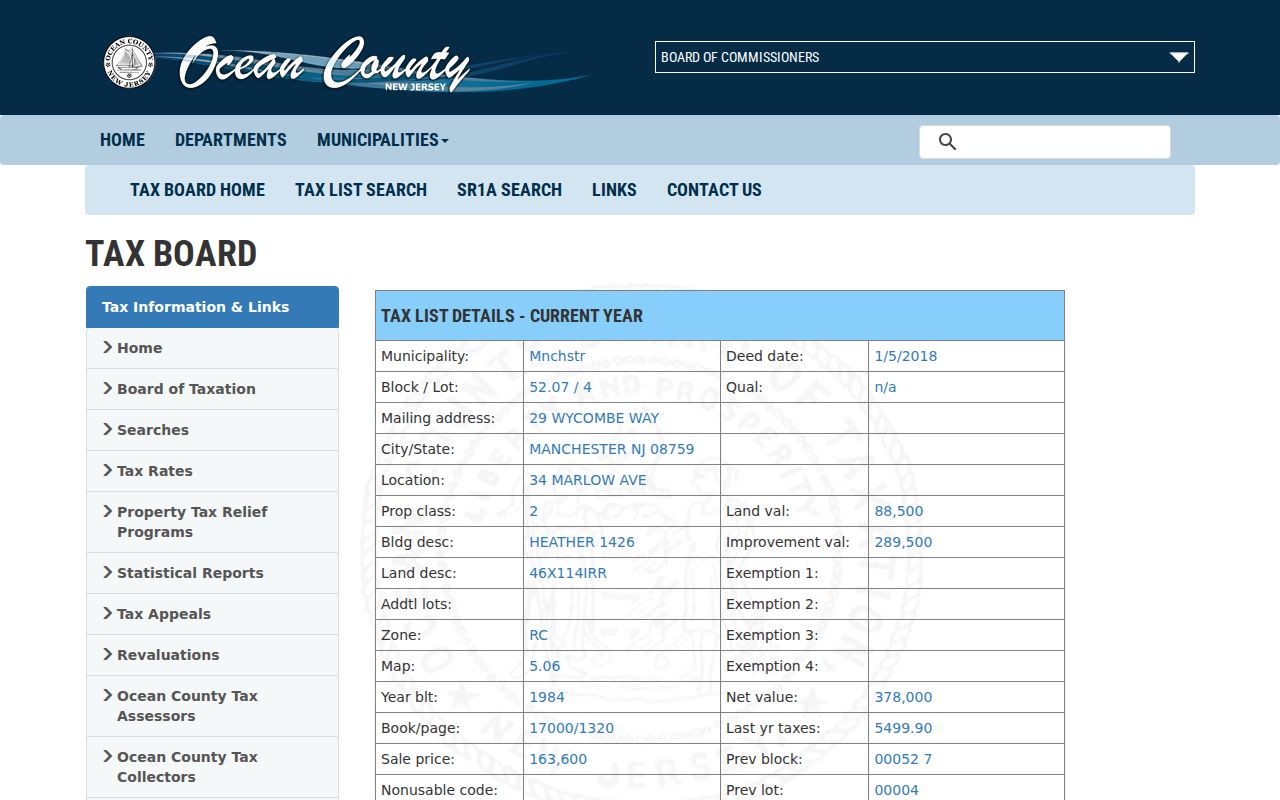This screenshot has width=1280, height=800.
Task: Click improvement value 289,500
Action: [x=903, y=542]
